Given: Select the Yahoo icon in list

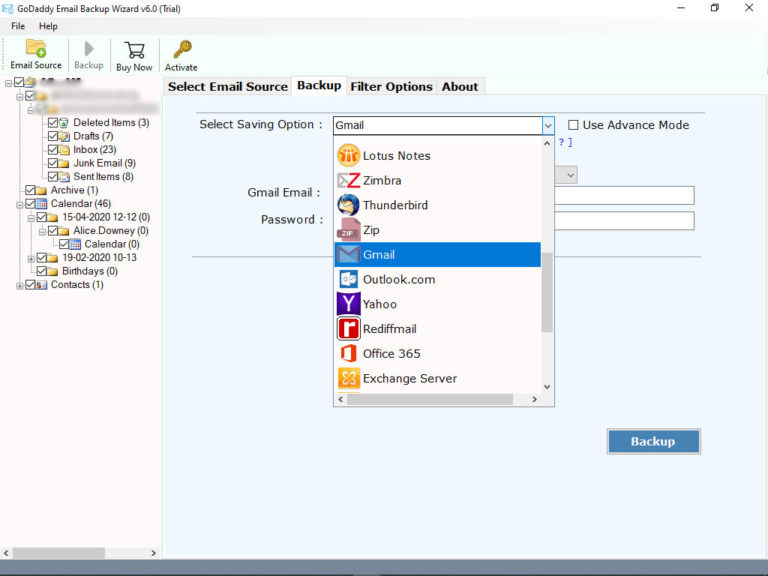Looking at the screenshot, I should [348, 304].
